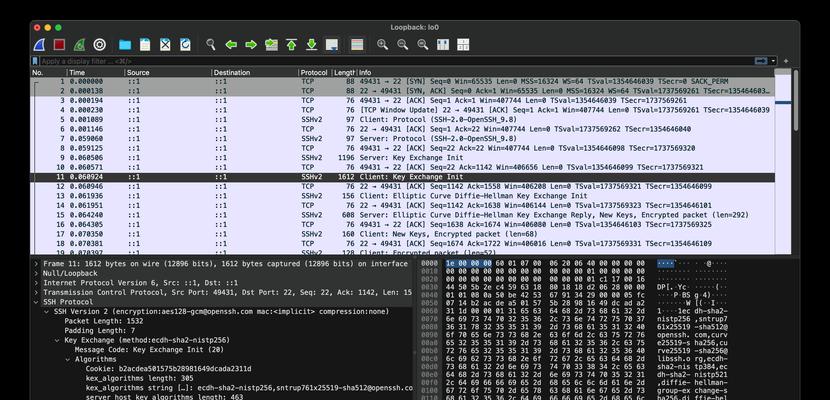Click the Go to specified packet icon

click(x=271, y=45)
